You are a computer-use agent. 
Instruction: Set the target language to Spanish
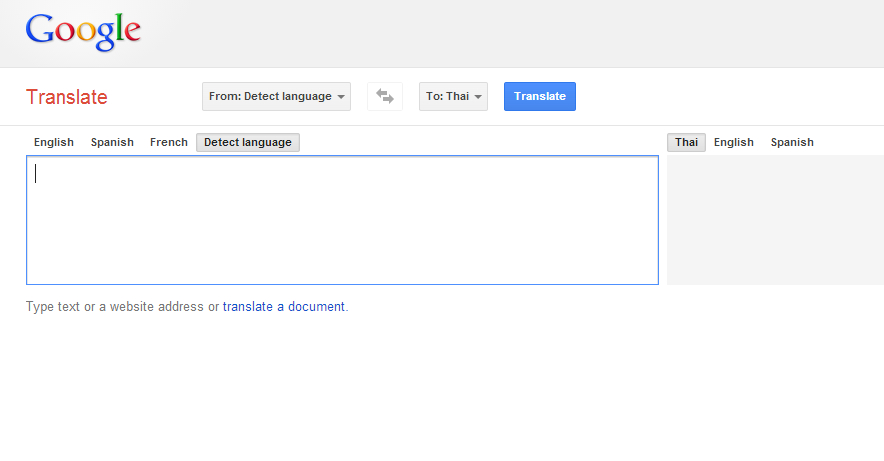point(792,142)
